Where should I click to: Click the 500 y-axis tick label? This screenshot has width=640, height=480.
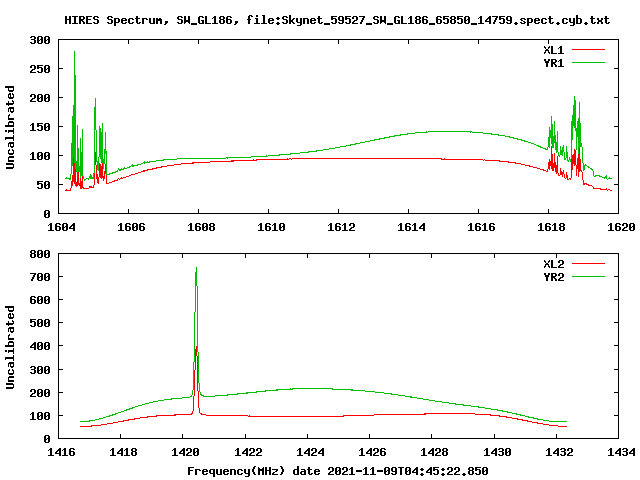[x=40, y=323]
